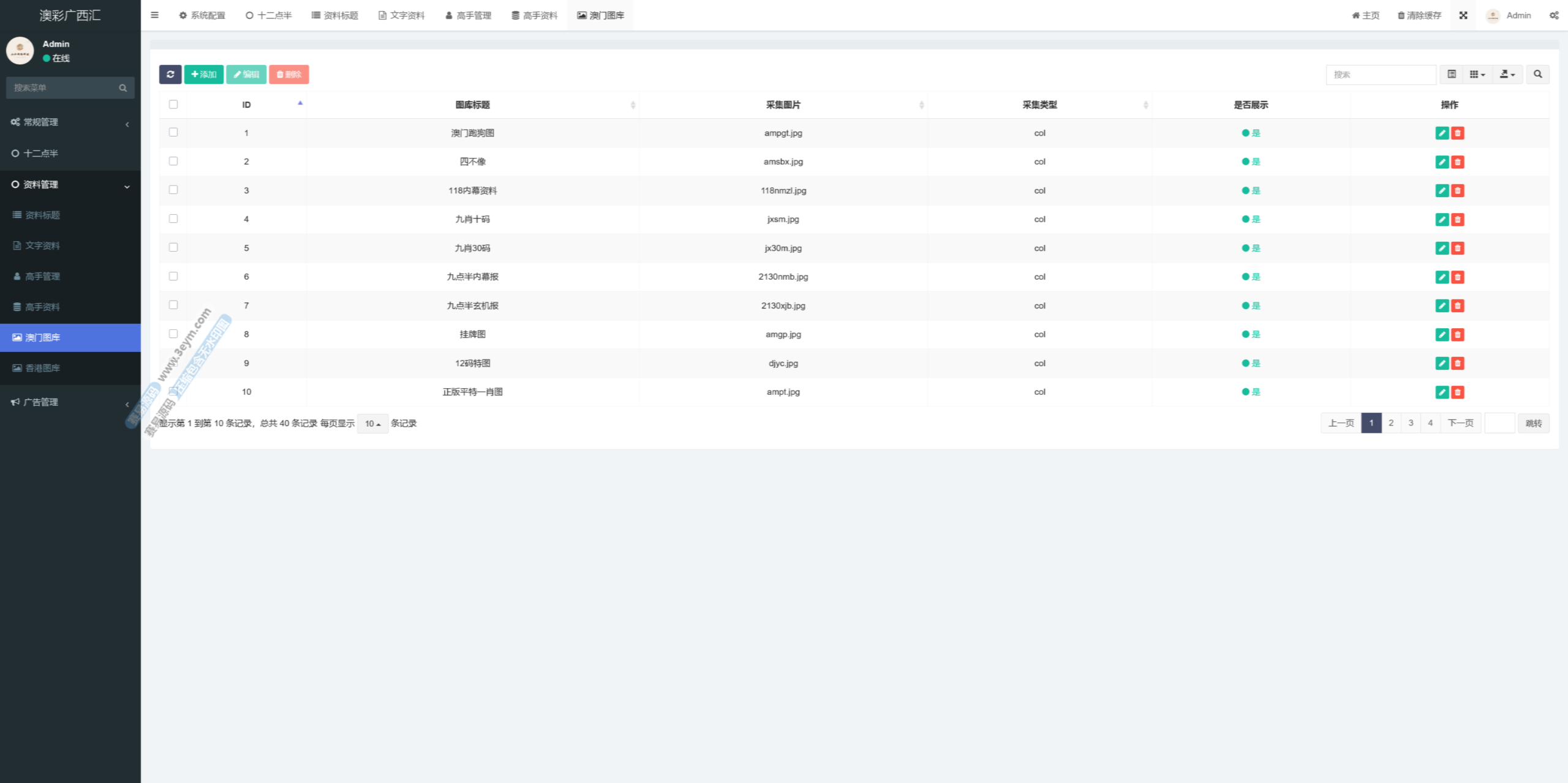
Task: Click the red delete icon for 四不像 row
Action: point(1458,162)
